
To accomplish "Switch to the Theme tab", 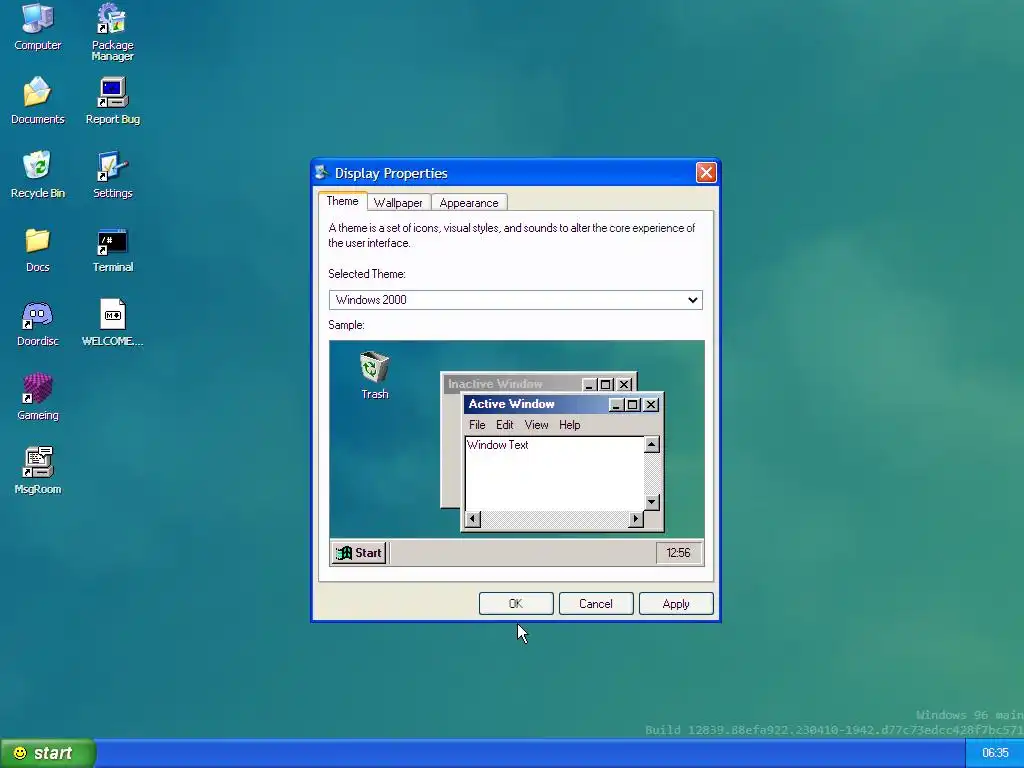I will (x=342, y=201).
